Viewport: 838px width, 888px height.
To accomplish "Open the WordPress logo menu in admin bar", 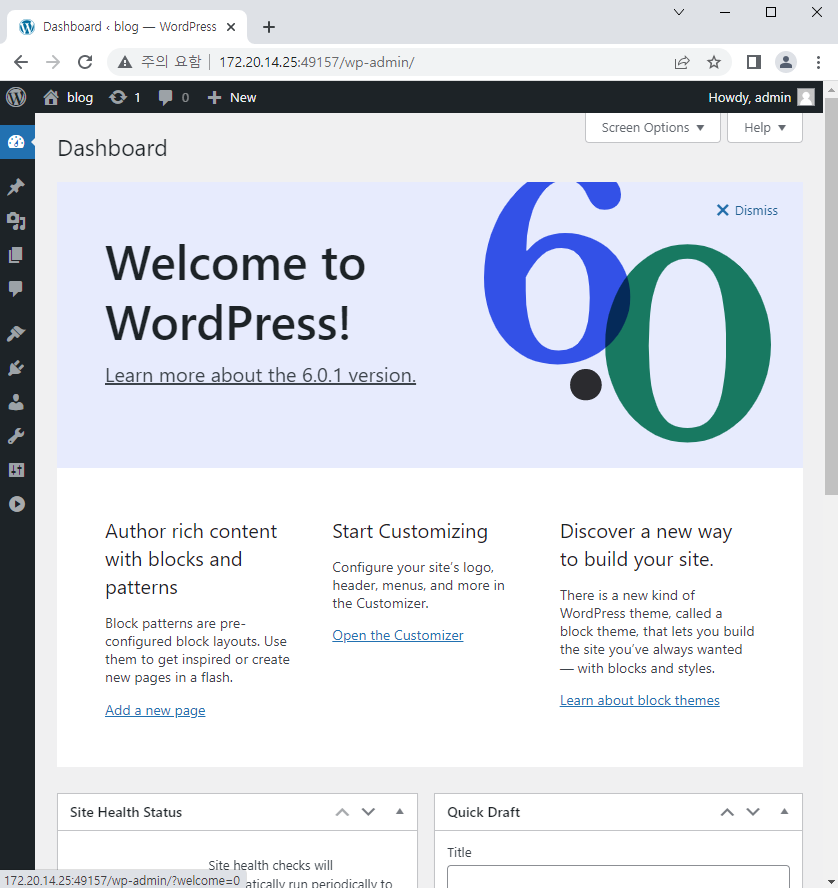I will (16, 97).
